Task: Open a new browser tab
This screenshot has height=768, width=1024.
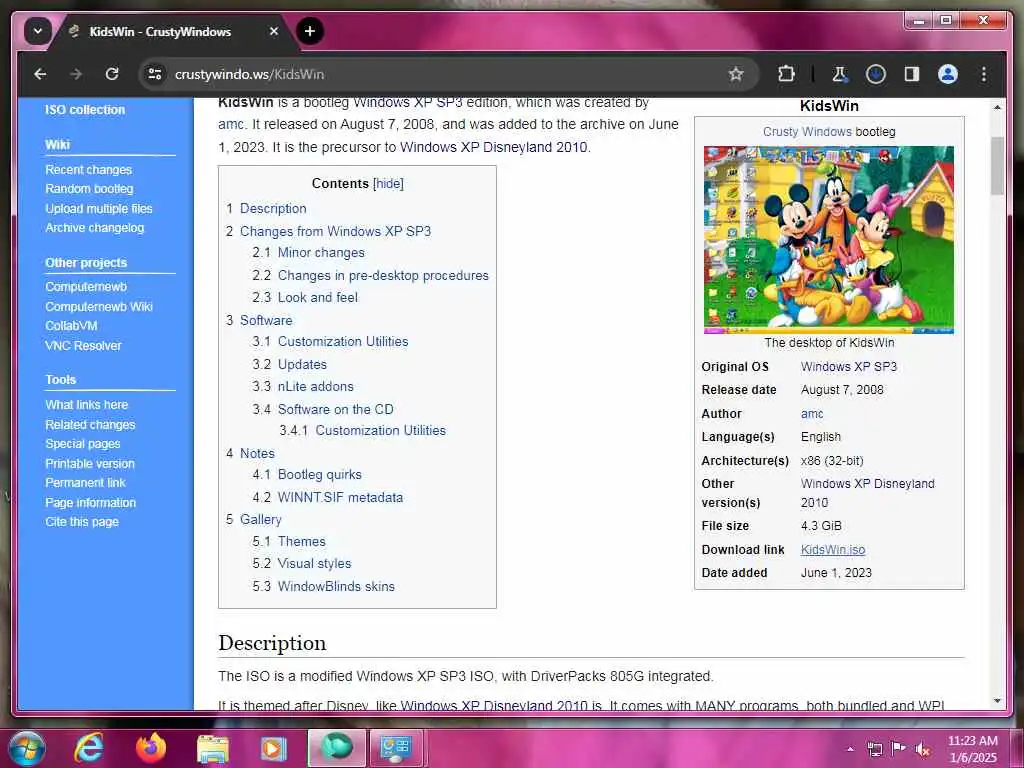Action: coord(310,31)
